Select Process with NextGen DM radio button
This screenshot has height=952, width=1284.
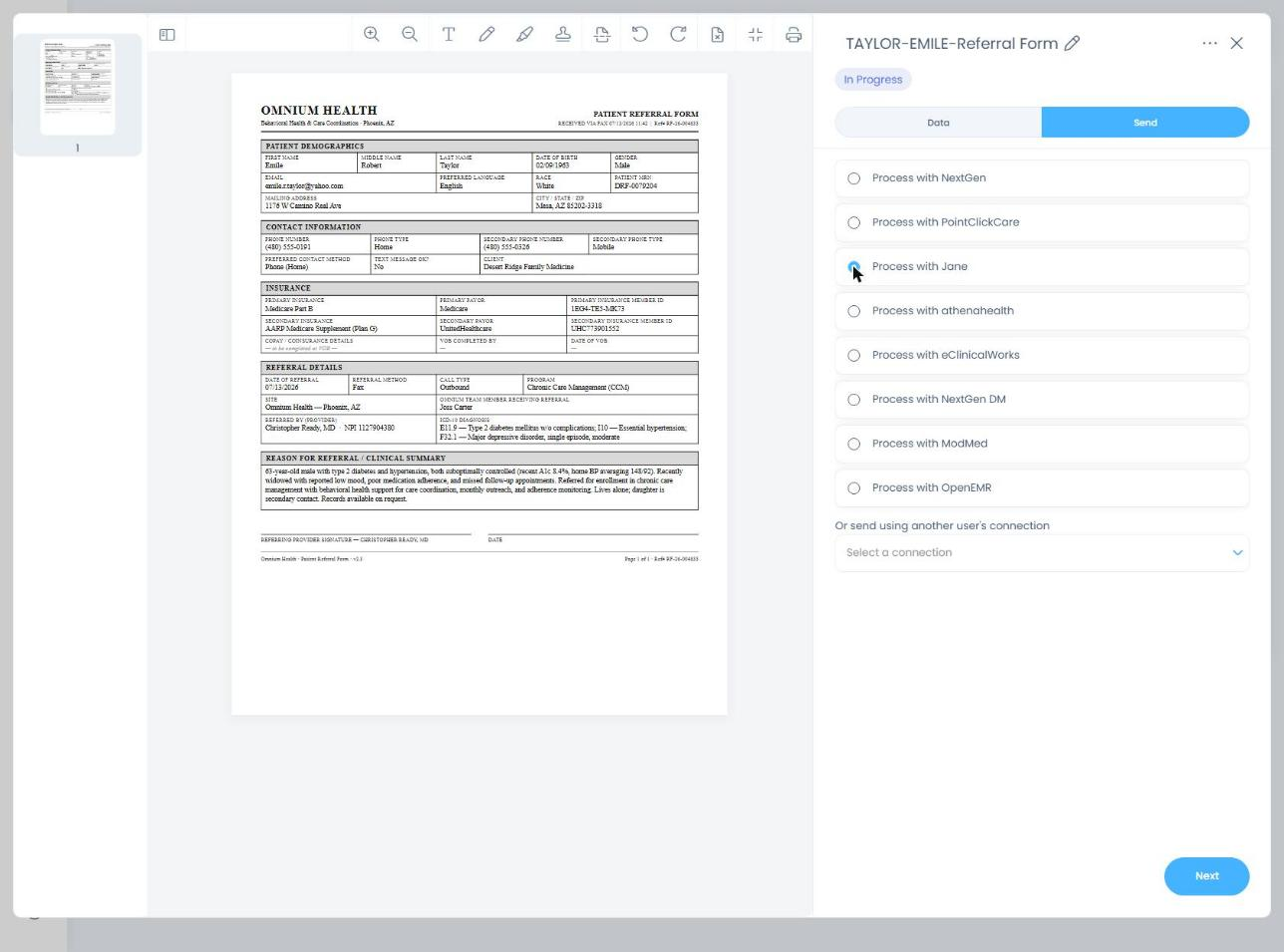[854, 400]
